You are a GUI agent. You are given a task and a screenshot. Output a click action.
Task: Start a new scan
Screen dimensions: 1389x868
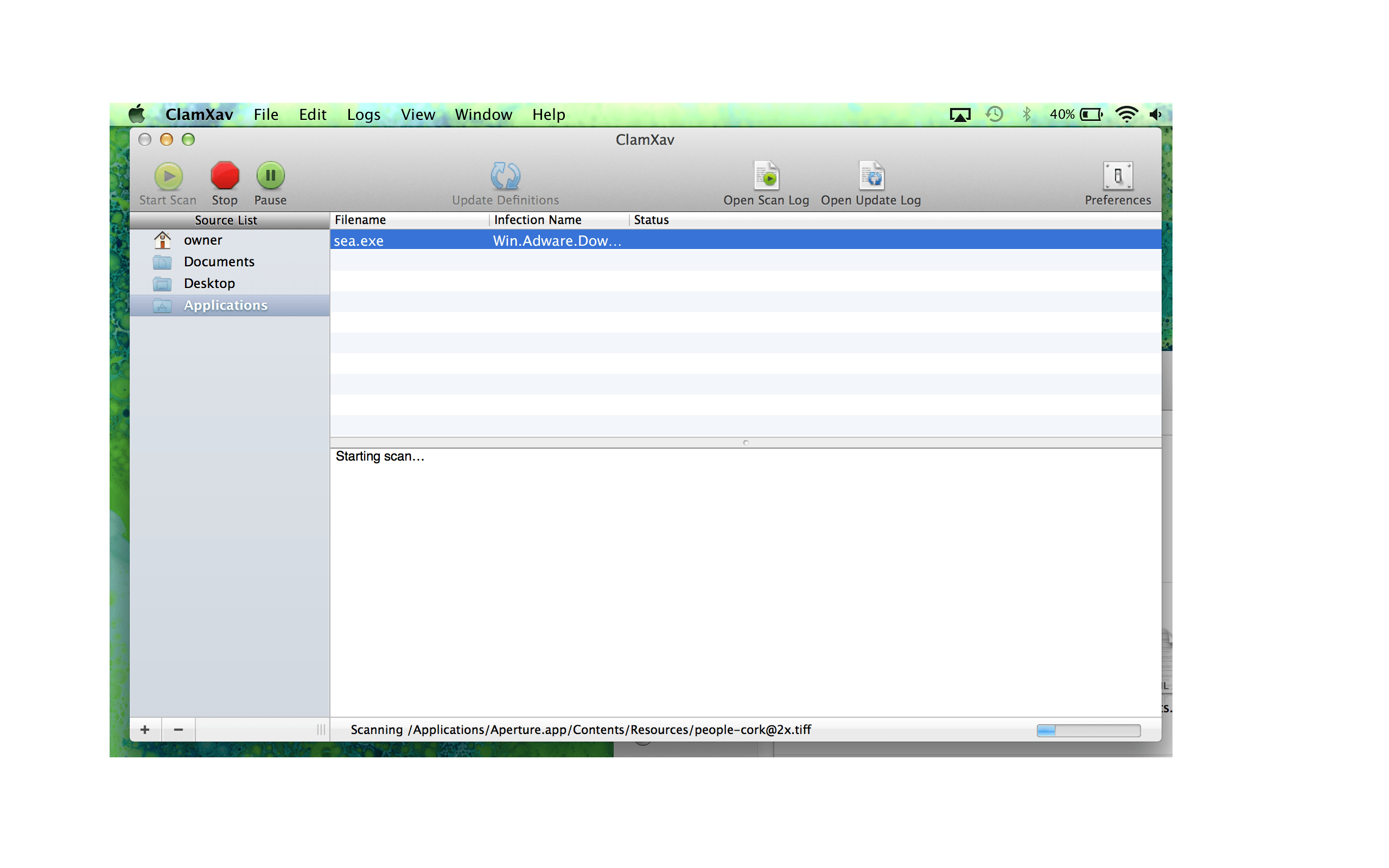[x=168, y=176]
